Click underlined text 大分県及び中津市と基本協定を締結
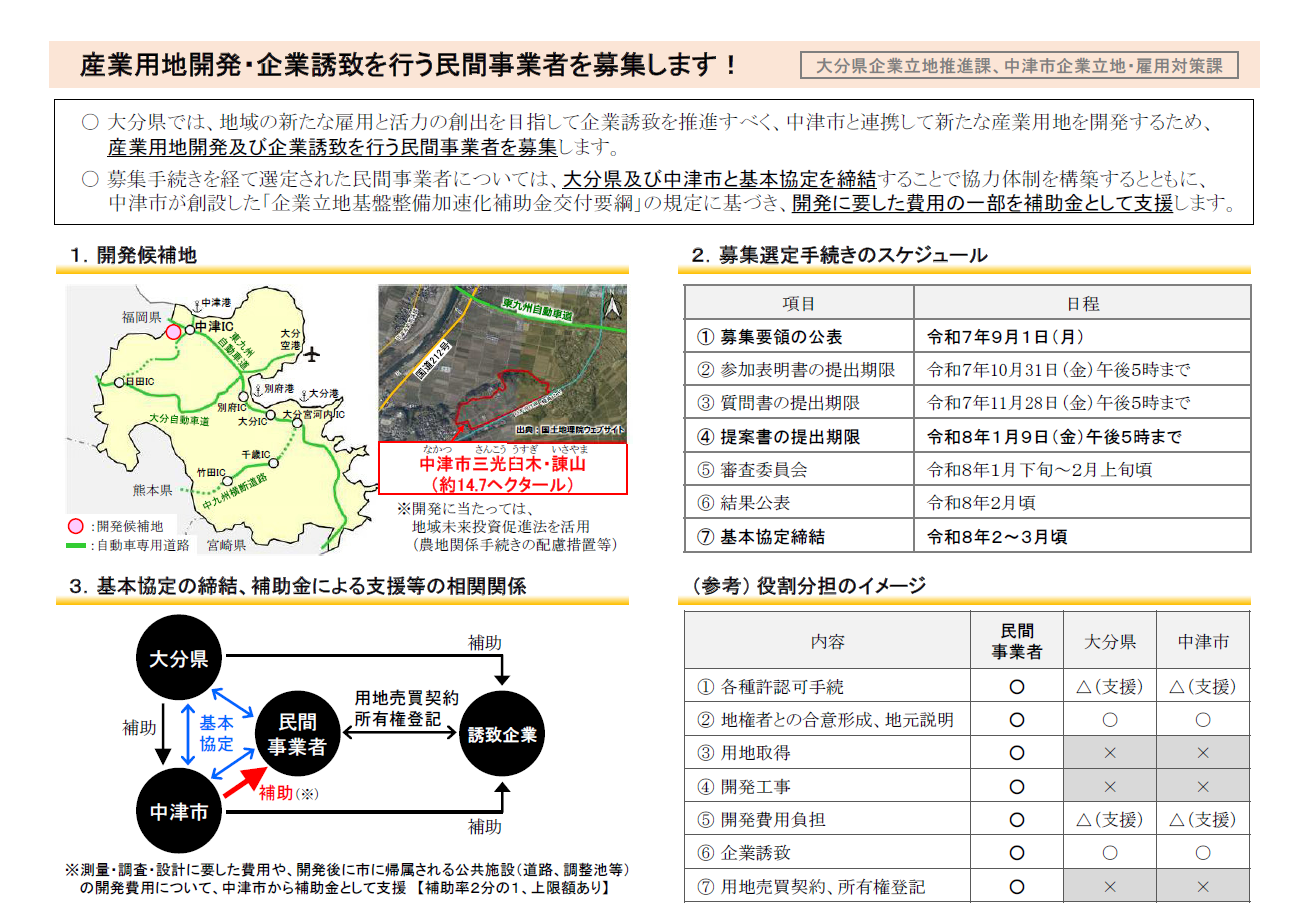The image size is (1306, 919). pyautogui.click(x=719, y=180)
